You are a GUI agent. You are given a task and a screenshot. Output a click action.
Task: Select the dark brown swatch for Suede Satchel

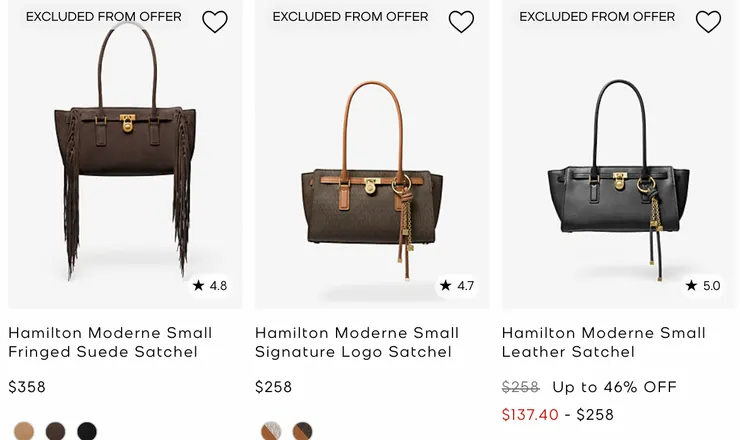click(56, 431)
